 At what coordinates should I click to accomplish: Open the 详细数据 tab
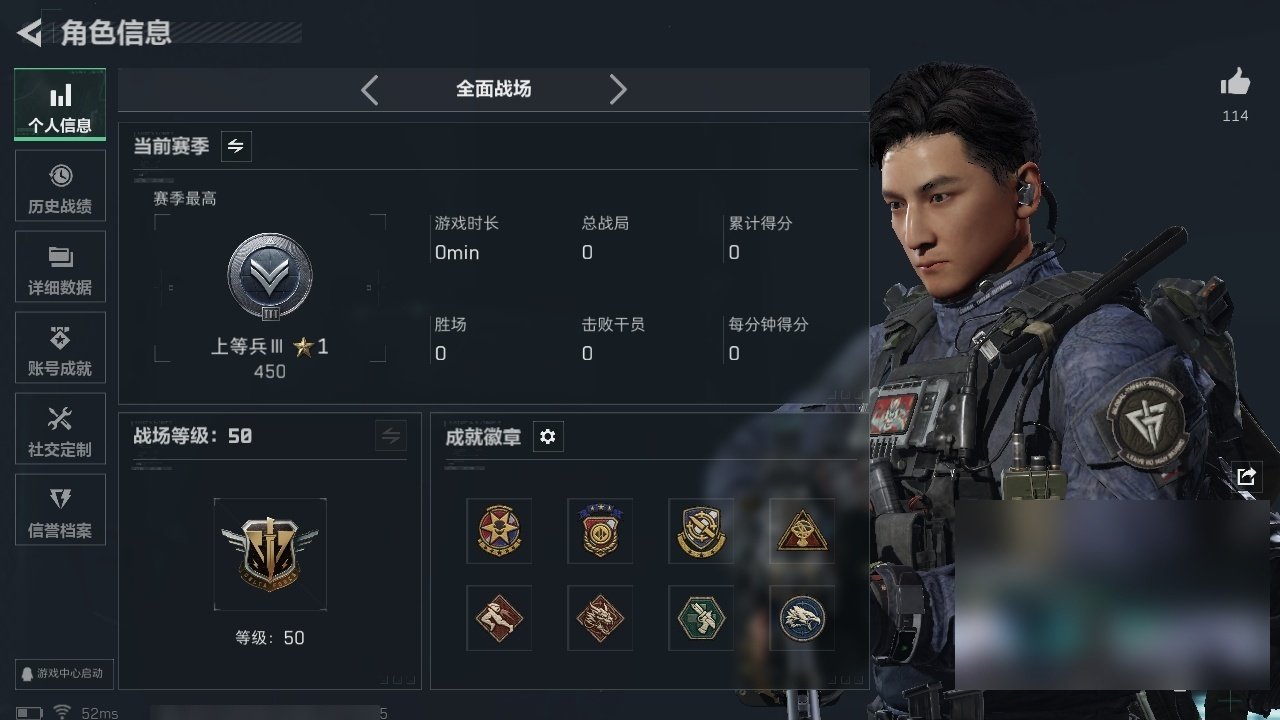[x=60, y=267]
